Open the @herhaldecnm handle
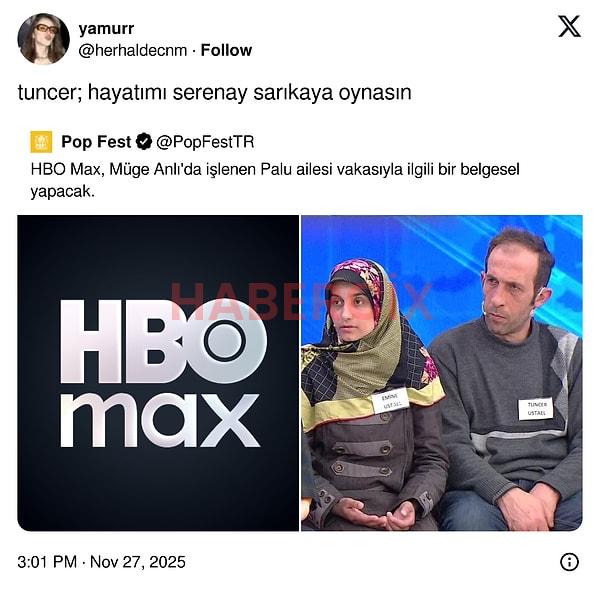This screenshot has width=600, height=592. pyautogui.click(x=133, y=50)
